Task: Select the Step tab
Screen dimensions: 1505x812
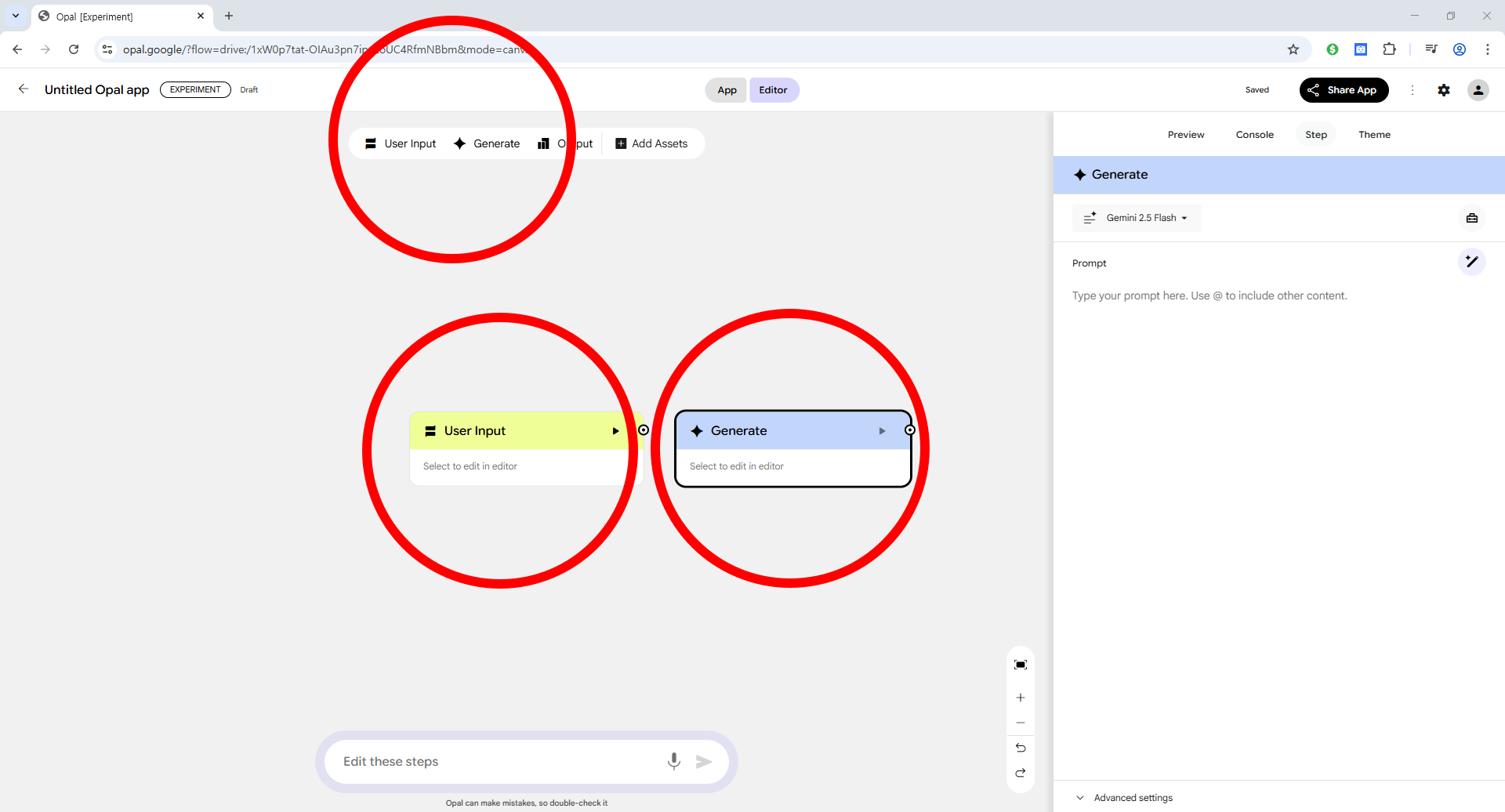Action: 1316,135
